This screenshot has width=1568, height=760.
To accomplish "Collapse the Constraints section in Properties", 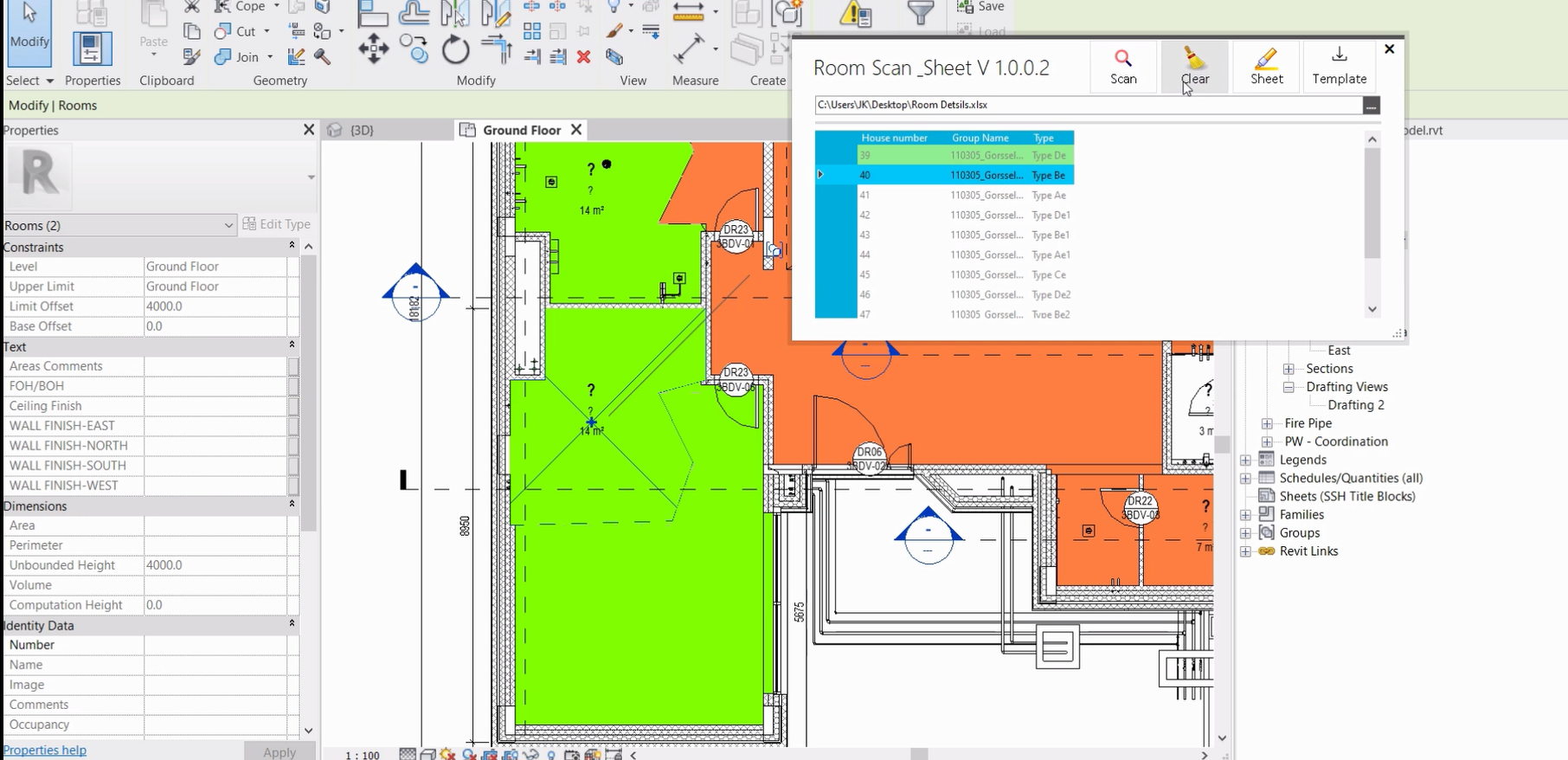I will click(x=292, y=247).
